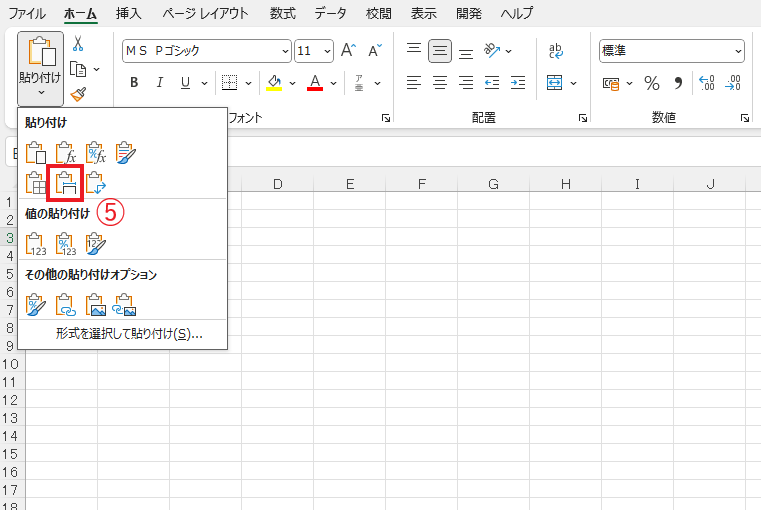Toggle italic formatting
The height and width of the screenshot is (510, 761).
click(x=160, y=82)
